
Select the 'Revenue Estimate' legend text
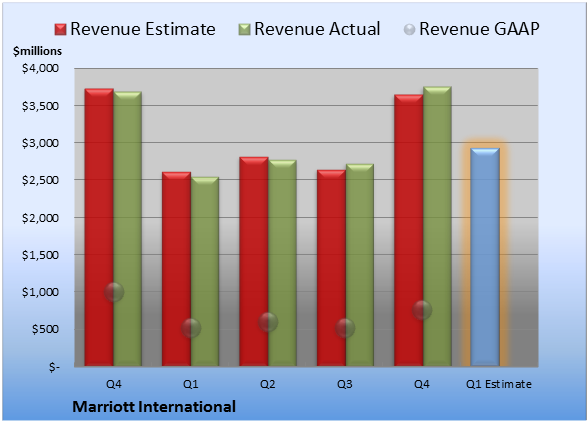[143, 29]
